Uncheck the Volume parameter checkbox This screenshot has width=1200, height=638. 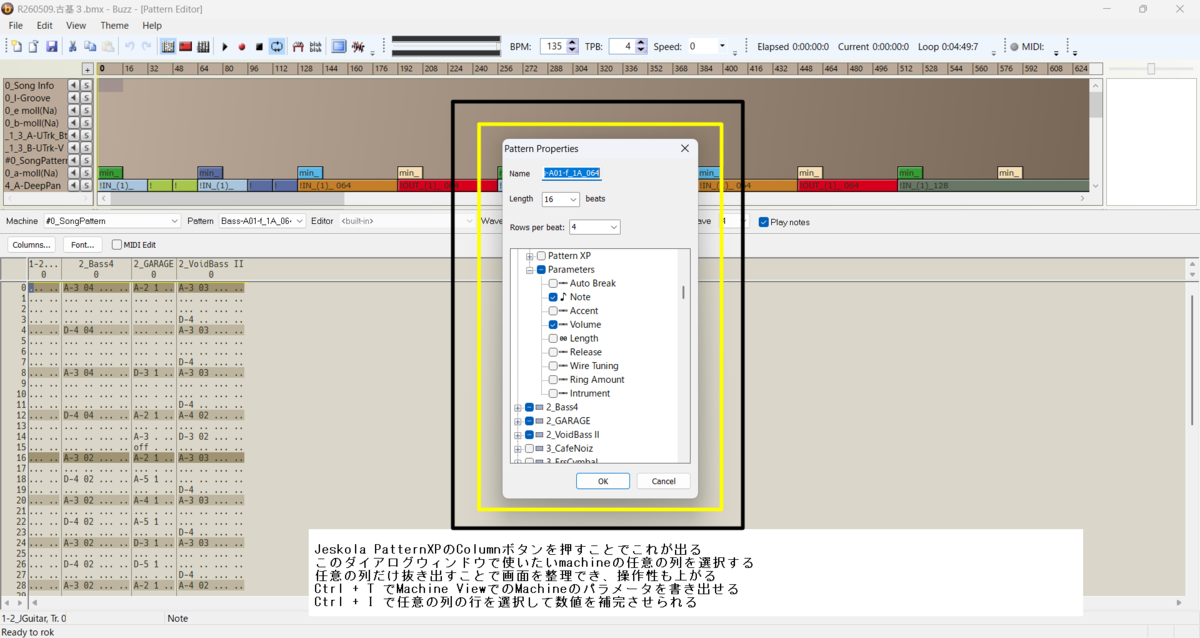click(x=553, y=325)
